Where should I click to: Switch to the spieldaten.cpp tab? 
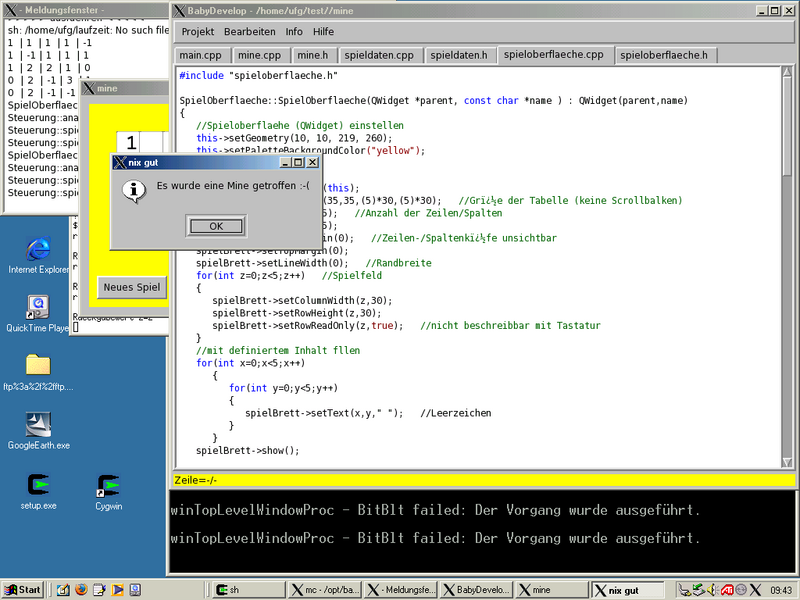(x=379, y=55)
